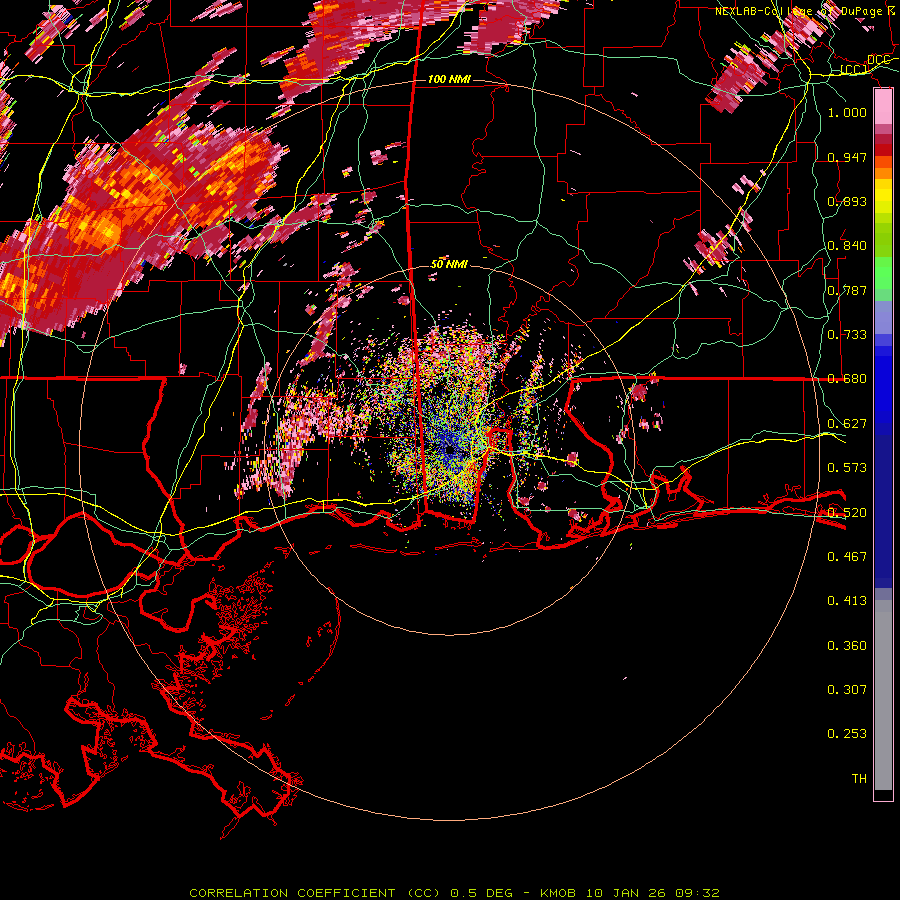Click the 0.520 color scale value

coord(847,512)
